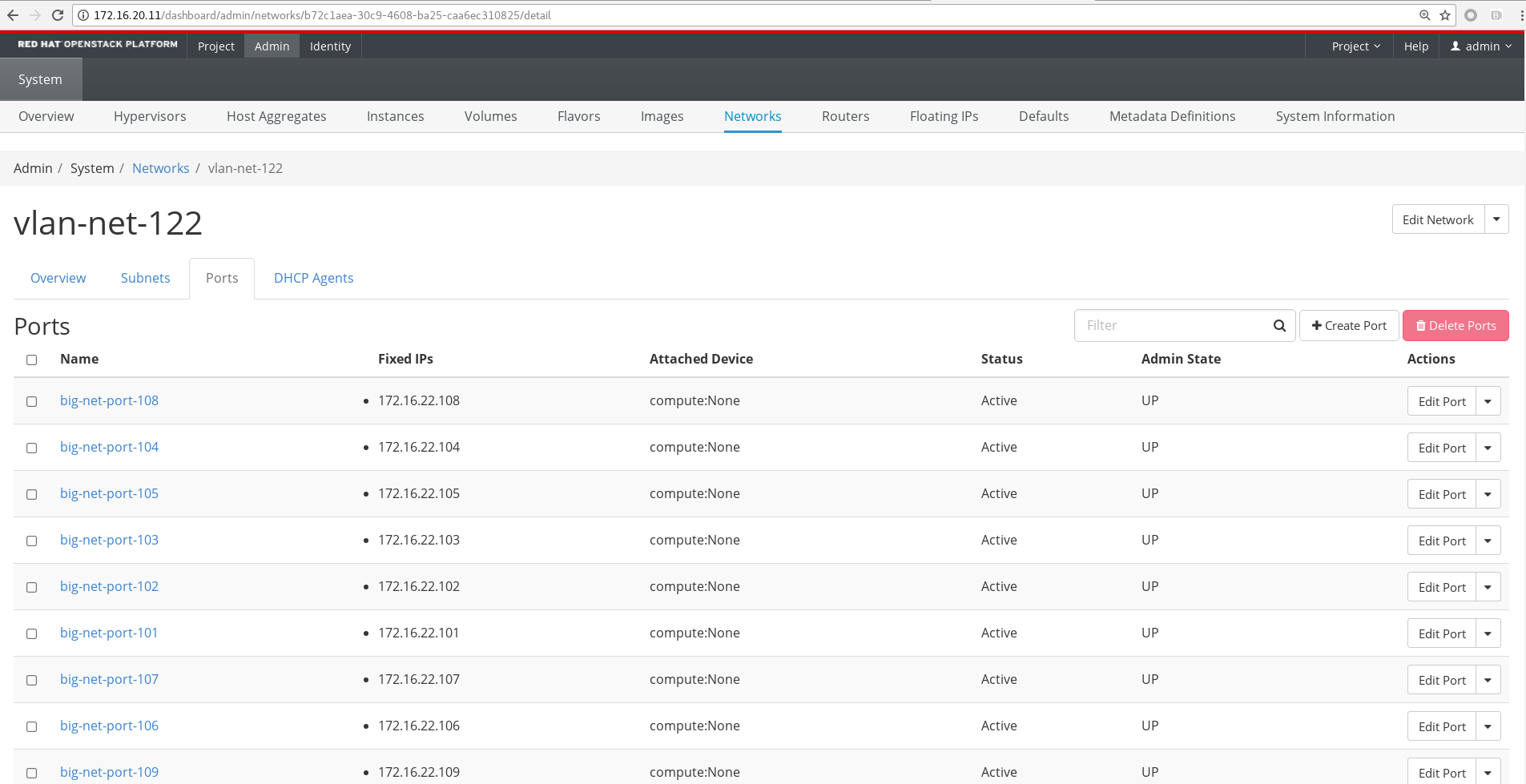Select all ports with header checkbox

(32, 360)
